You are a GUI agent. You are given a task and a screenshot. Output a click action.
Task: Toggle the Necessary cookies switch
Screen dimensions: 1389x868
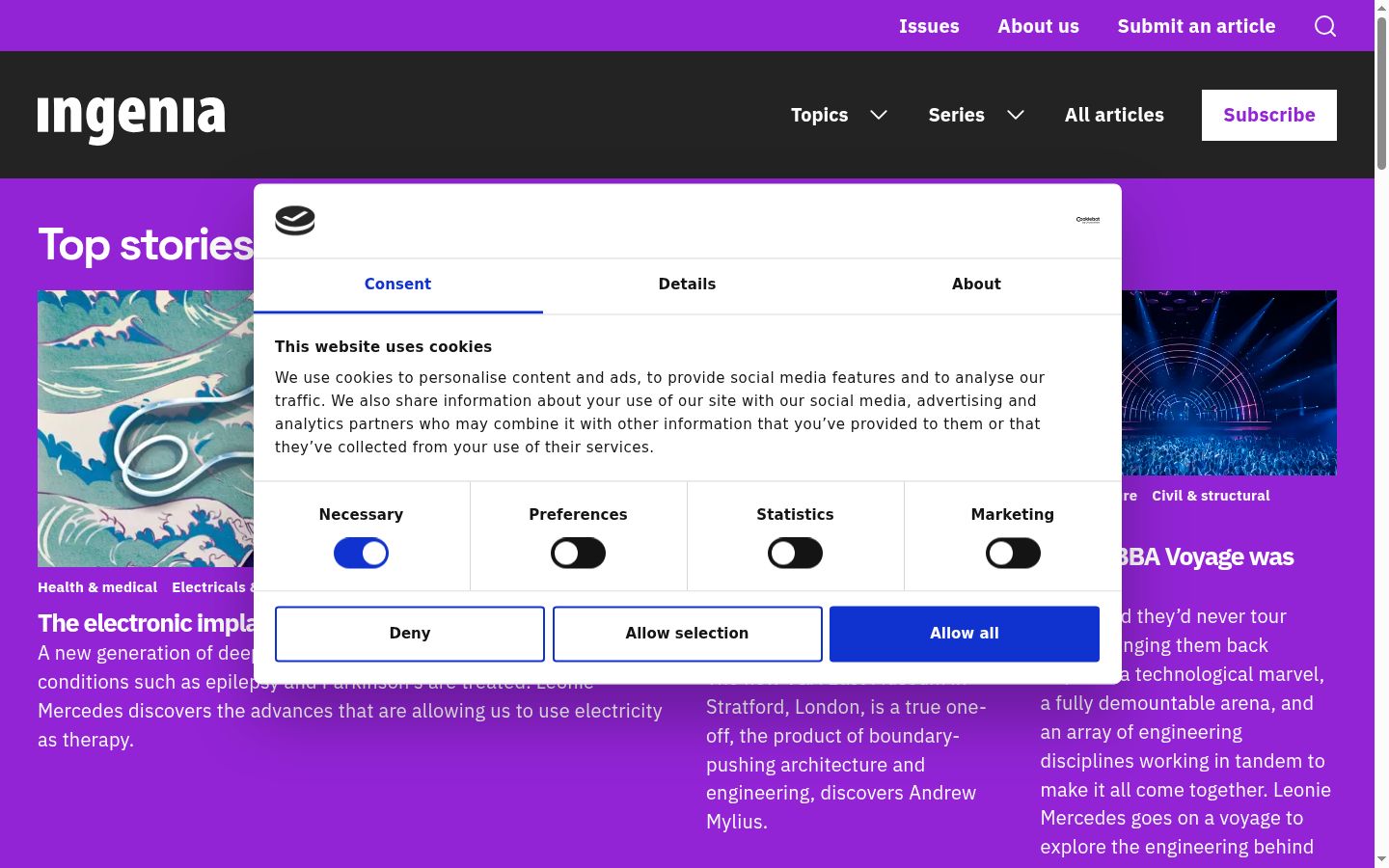(361, 554)
